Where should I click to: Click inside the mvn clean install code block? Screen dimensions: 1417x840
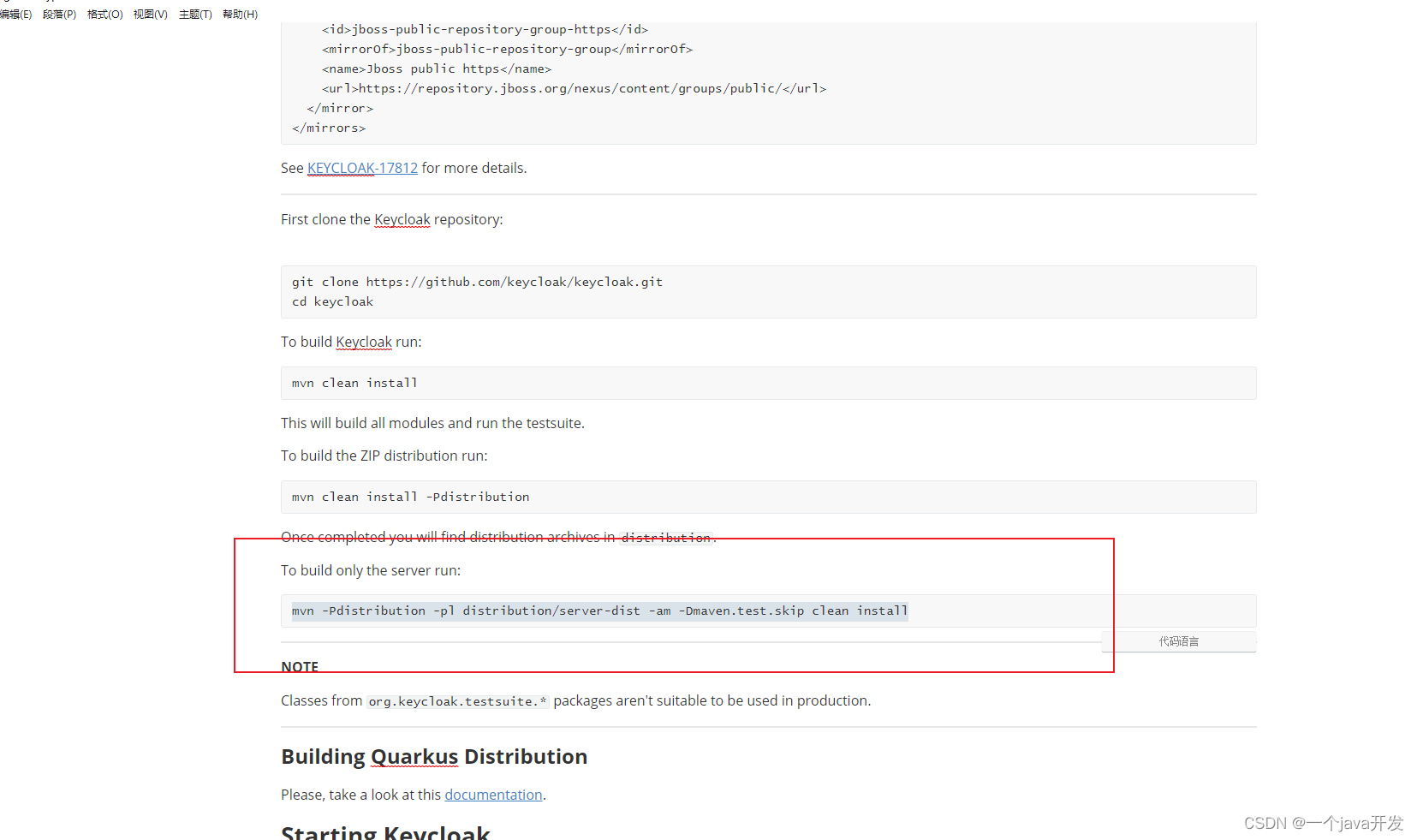point(354,383)
